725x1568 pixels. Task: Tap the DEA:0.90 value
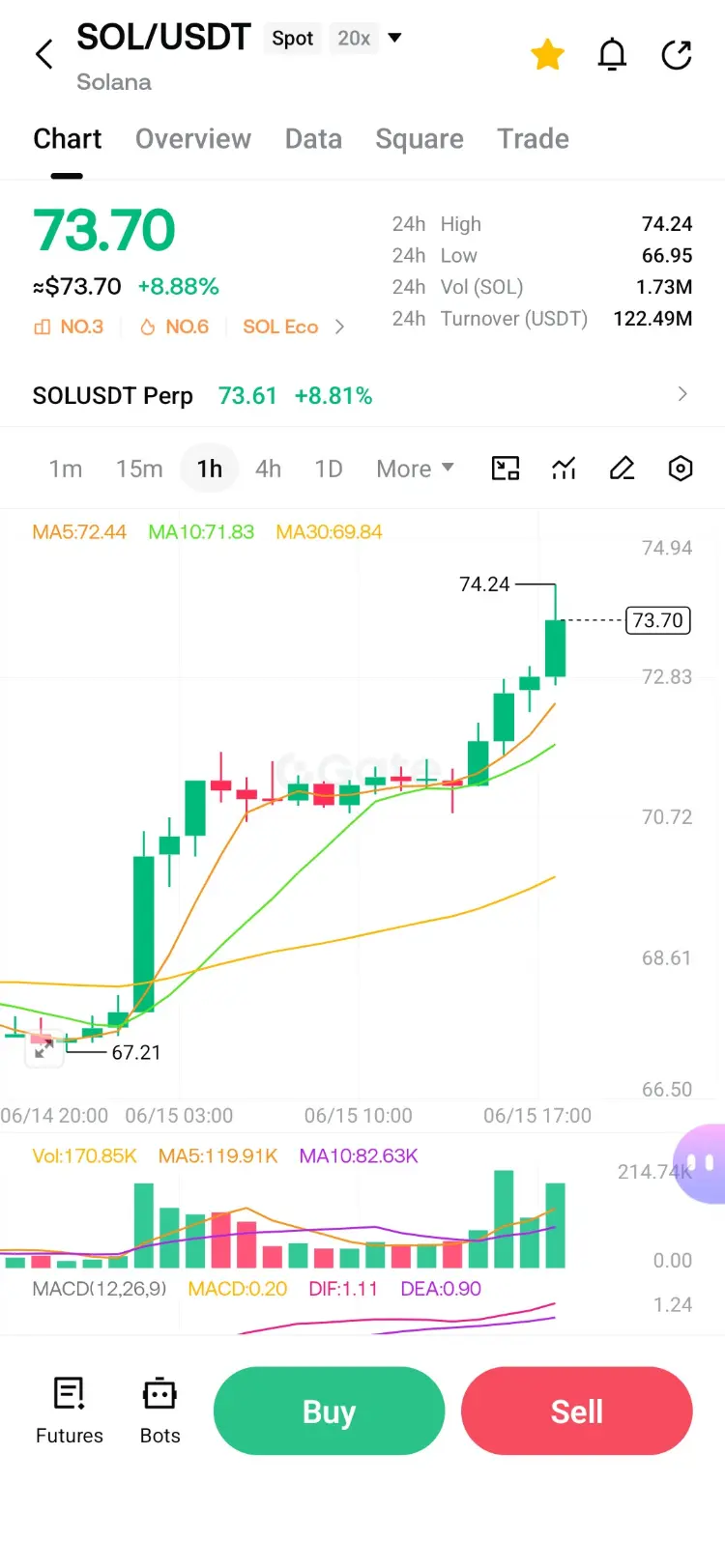(x=441, y=1289)
